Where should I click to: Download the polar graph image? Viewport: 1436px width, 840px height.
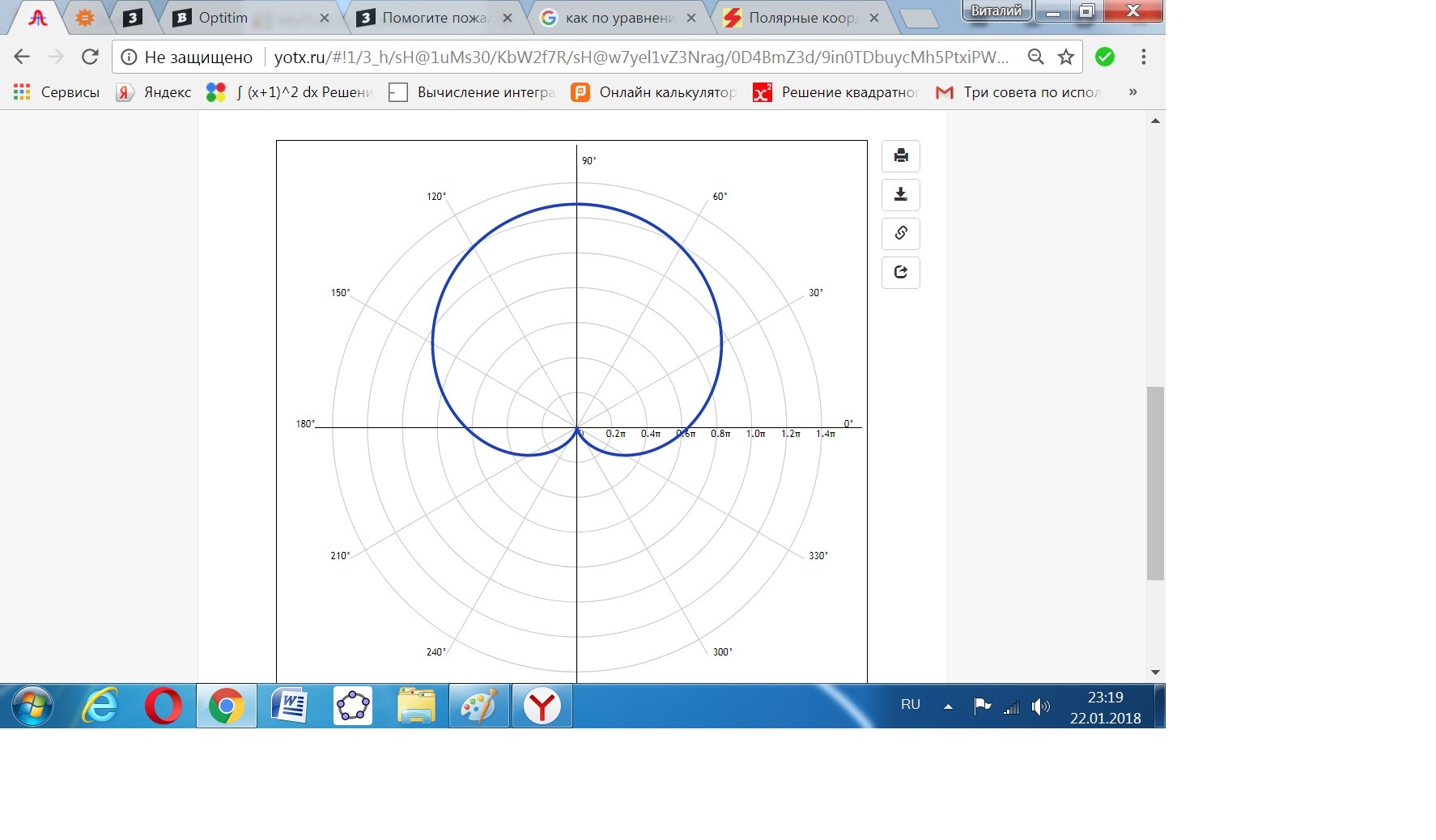click(900, 194)
